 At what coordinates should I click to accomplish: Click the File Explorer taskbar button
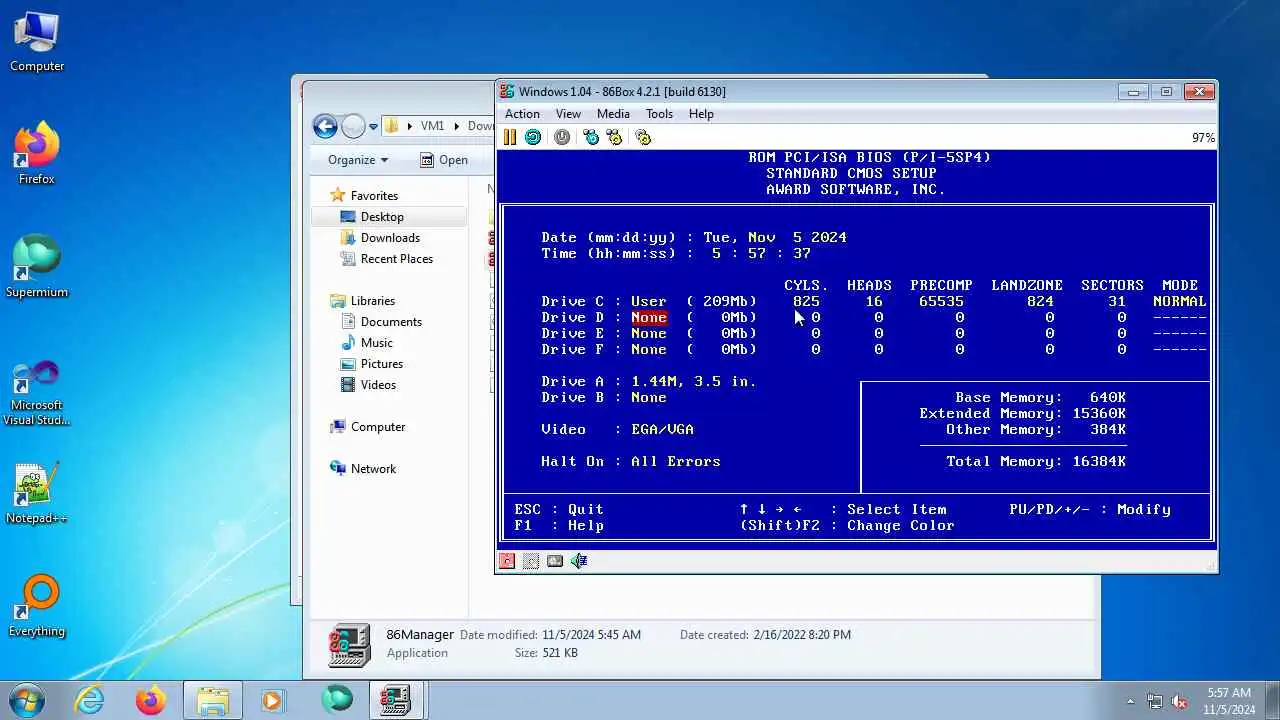pyautogui.click(x=213, y=700)
